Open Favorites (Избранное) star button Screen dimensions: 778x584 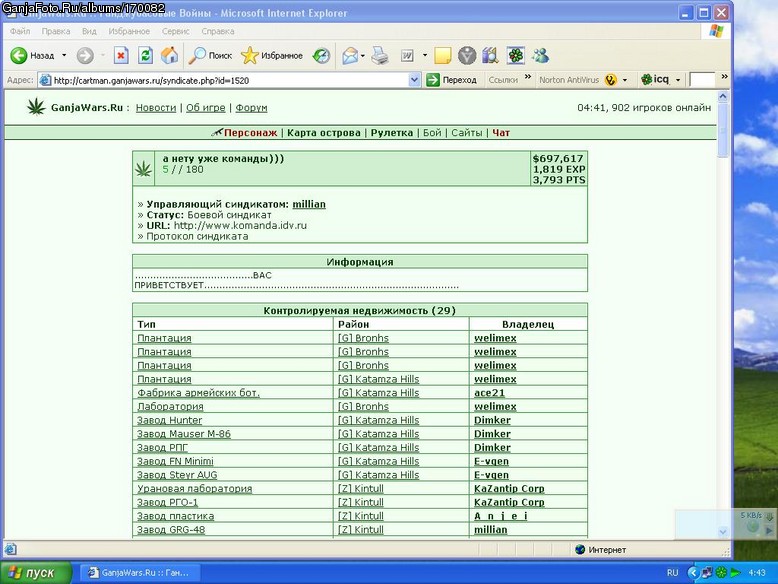(x=272, y=56)
